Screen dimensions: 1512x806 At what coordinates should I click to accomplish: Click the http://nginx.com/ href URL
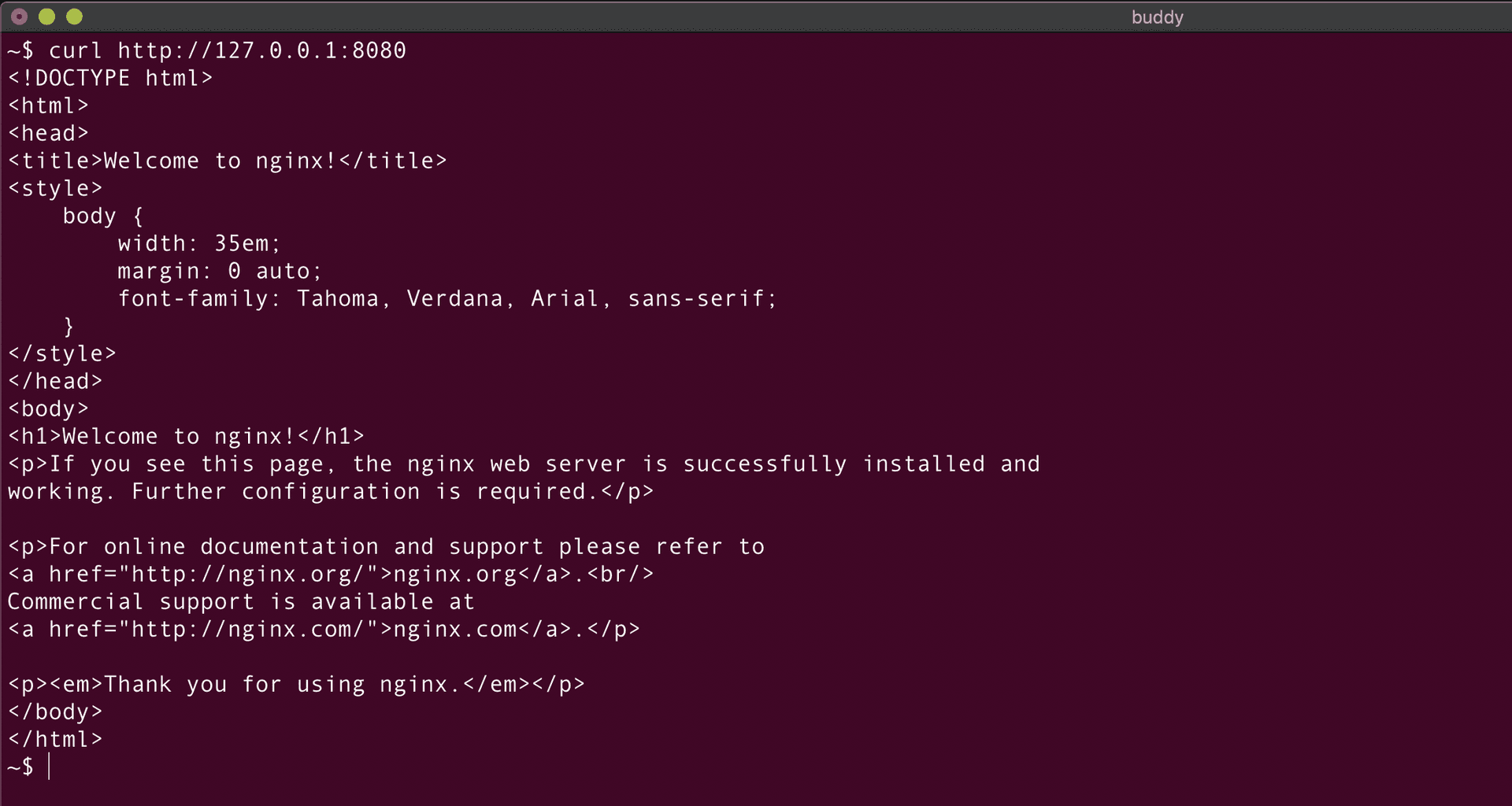click(247, 629)
